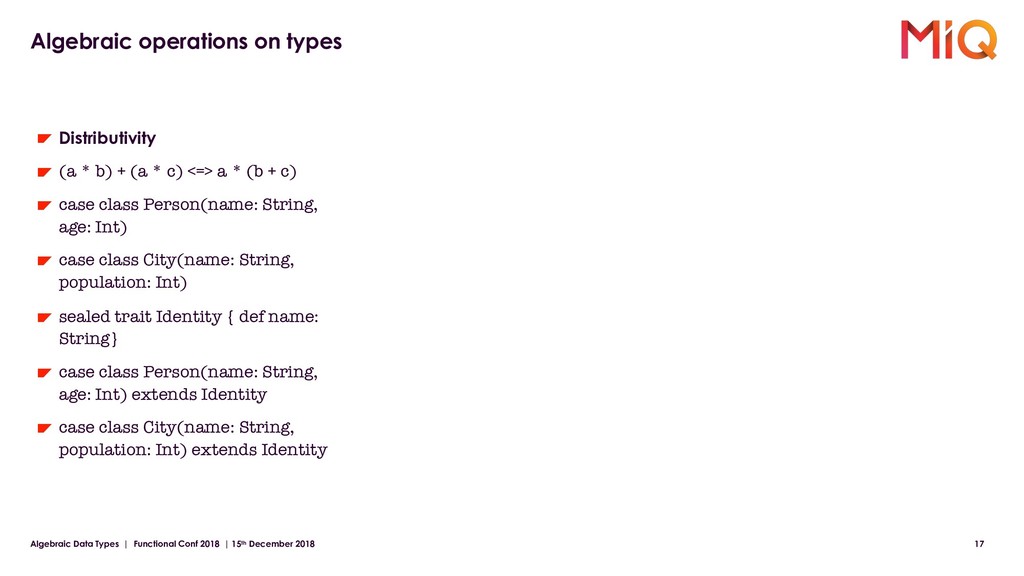Click bullet icon beside first Person case class
This screenshot has height=576, width=1024.
point(44,206)
